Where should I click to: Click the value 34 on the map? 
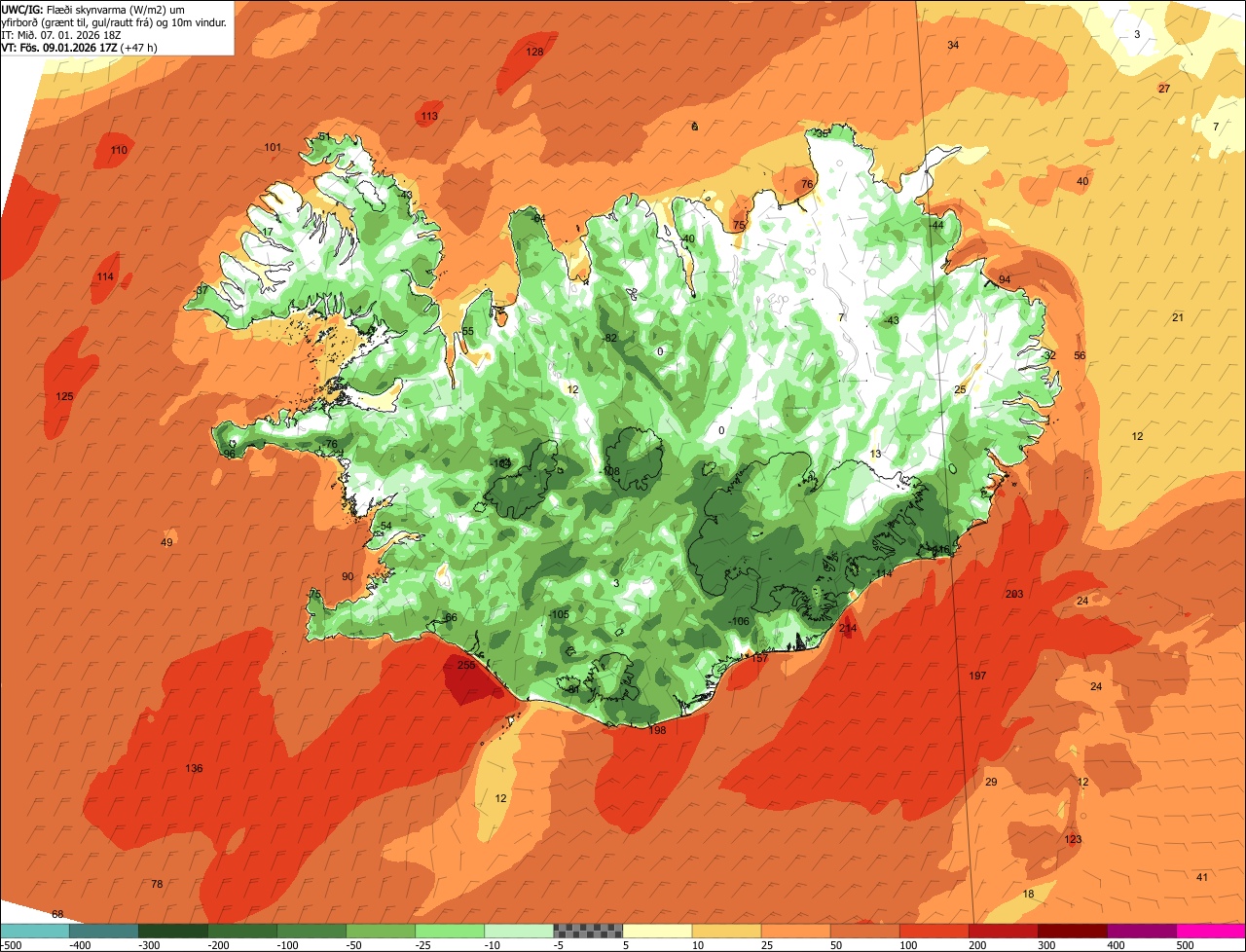(953, 46)
